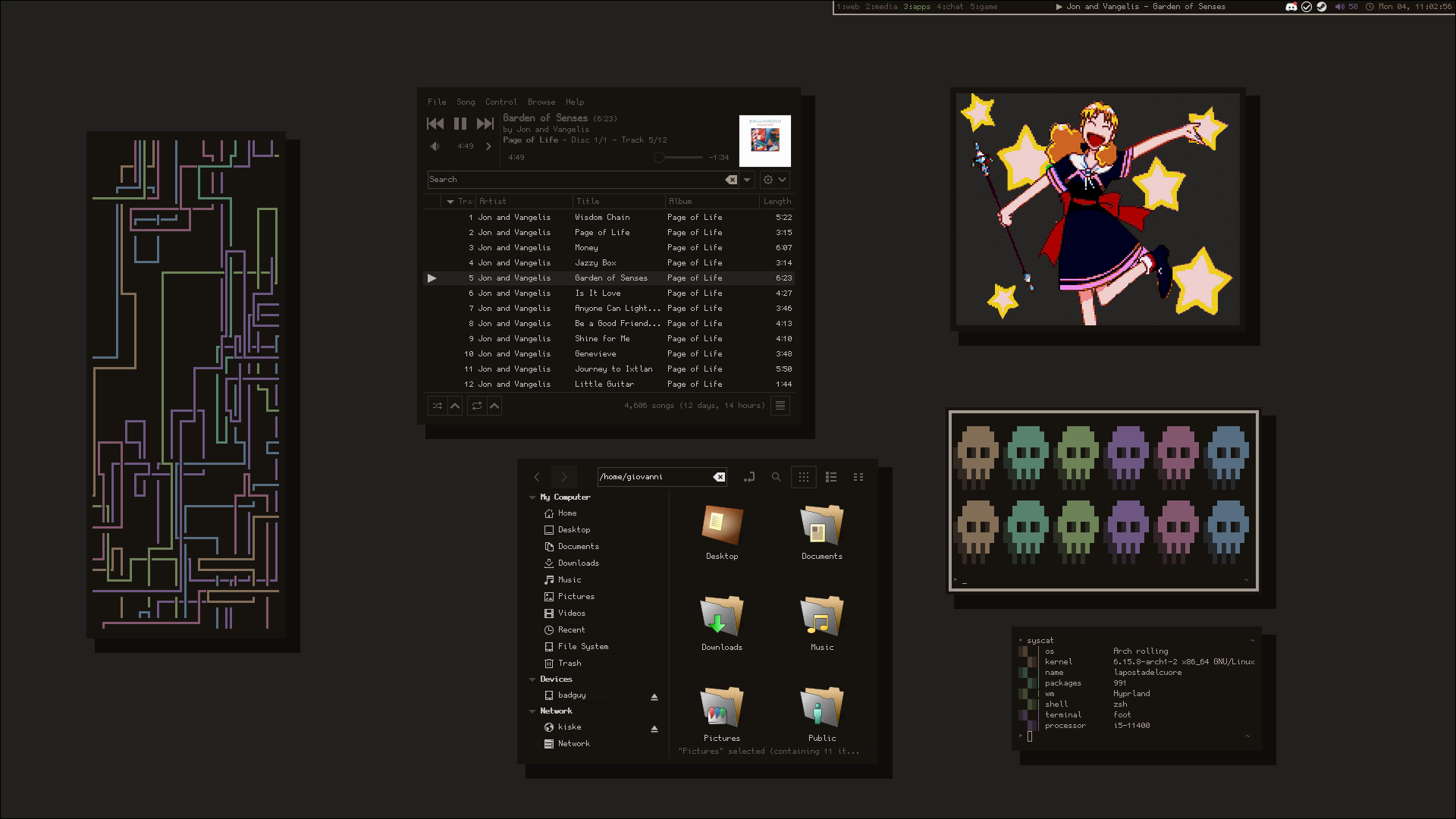The height and width of the screenshot is (819, 1456).
Task: Clear the music player search field
Action: 731,180
